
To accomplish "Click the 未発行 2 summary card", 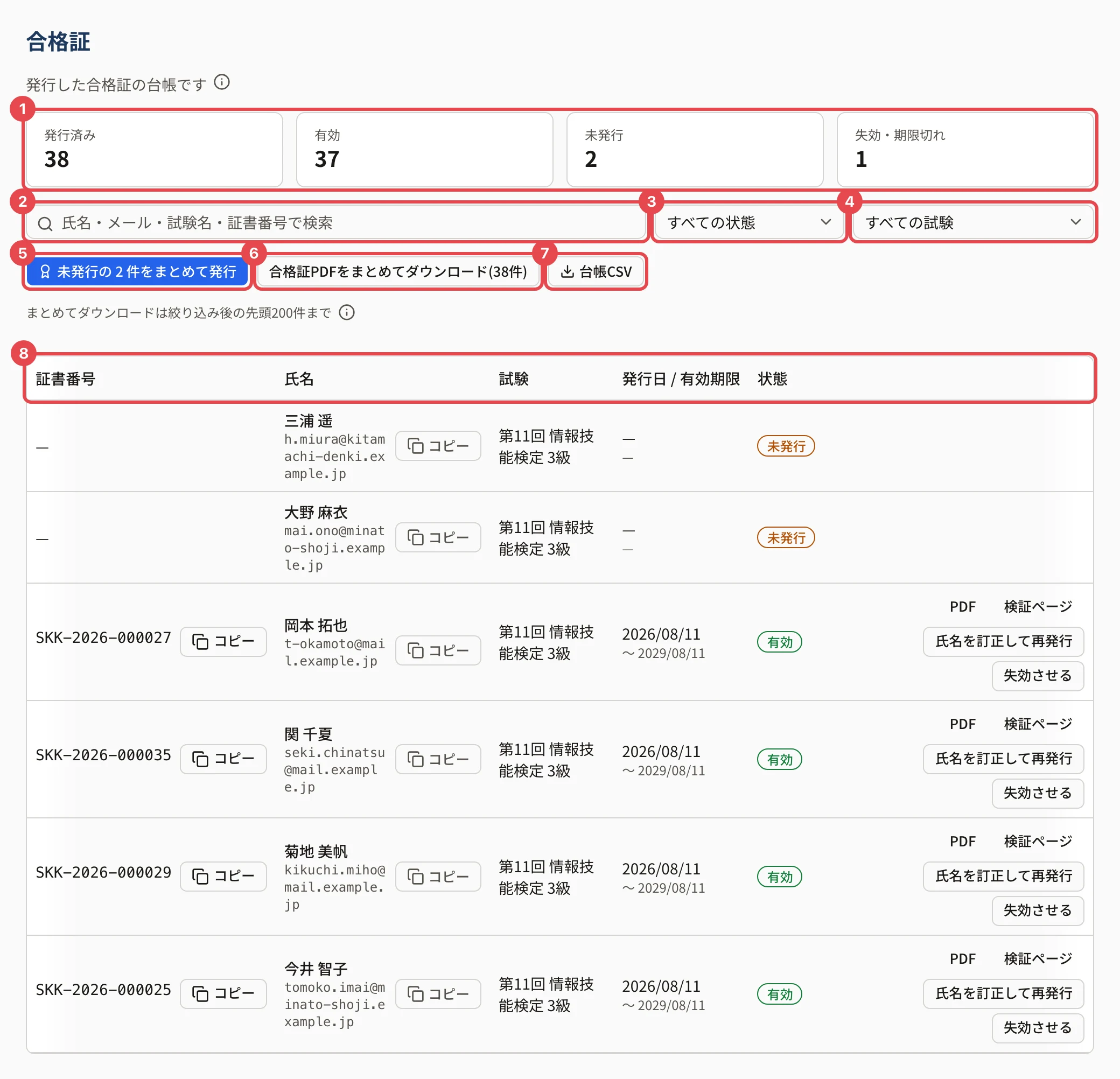I will [x=695, y=150].
